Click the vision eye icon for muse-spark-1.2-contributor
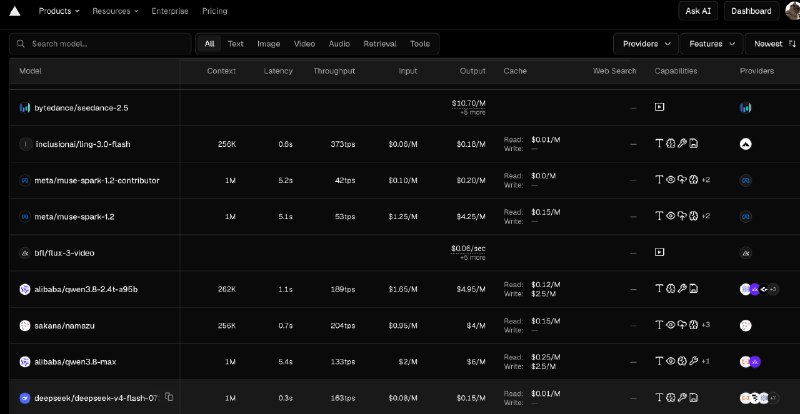Viewport: 800px width, 414px height. tap(671, 180)
